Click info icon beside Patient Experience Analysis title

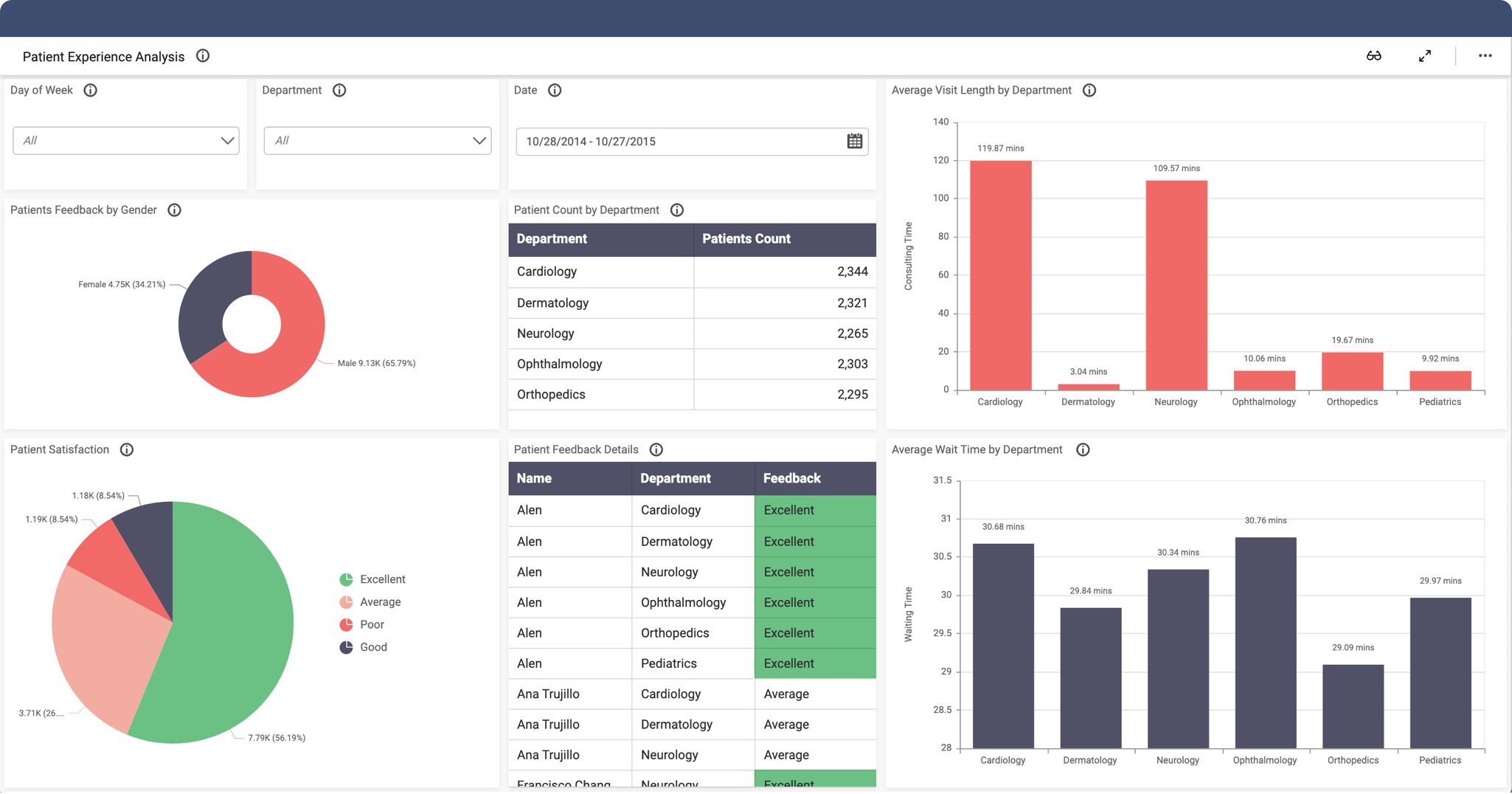pos(203,56)
